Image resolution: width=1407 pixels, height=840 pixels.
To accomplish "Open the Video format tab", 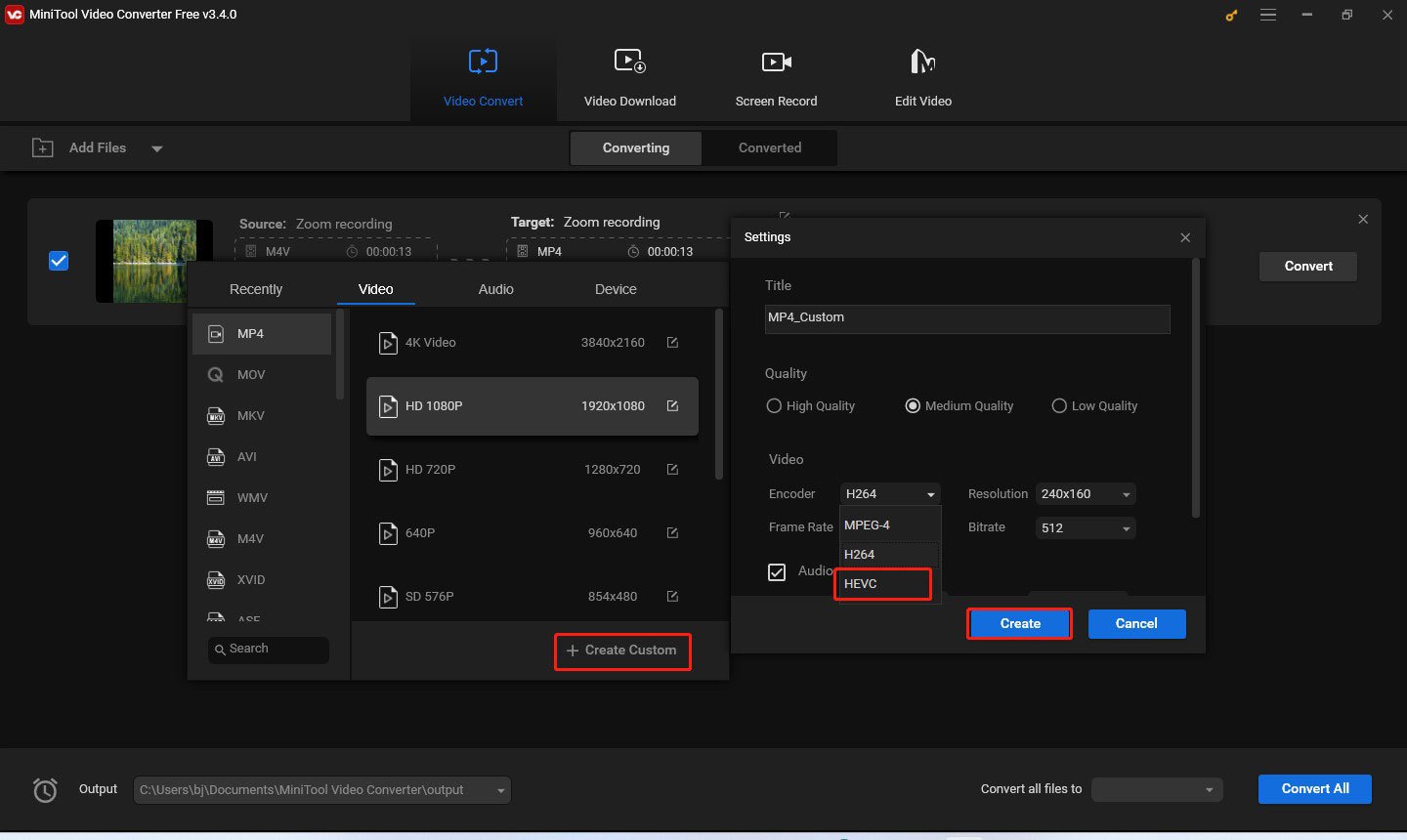I will [375, 289].
